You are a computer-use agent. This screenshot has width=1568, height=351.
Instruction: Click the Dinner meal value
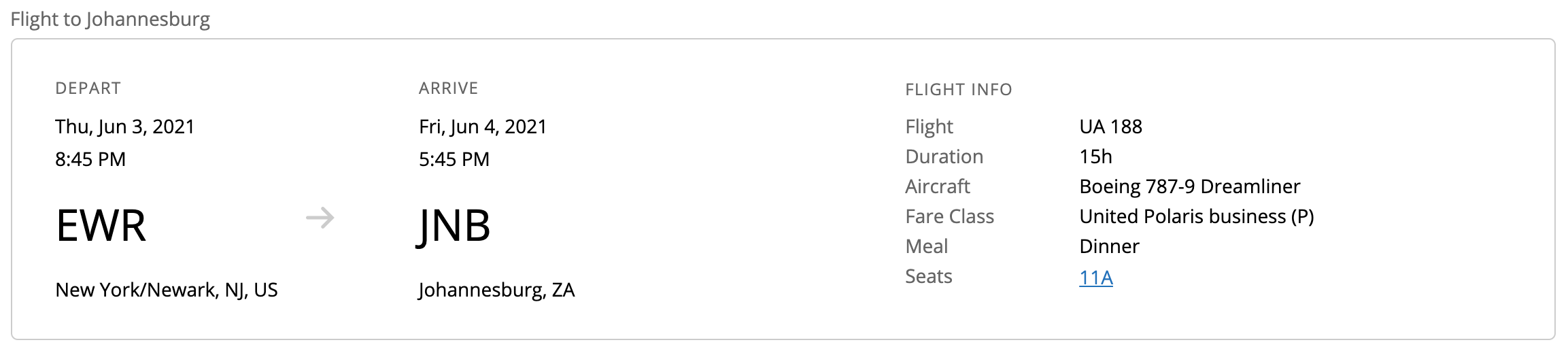pyautogui.click(x=1109, y=246)
